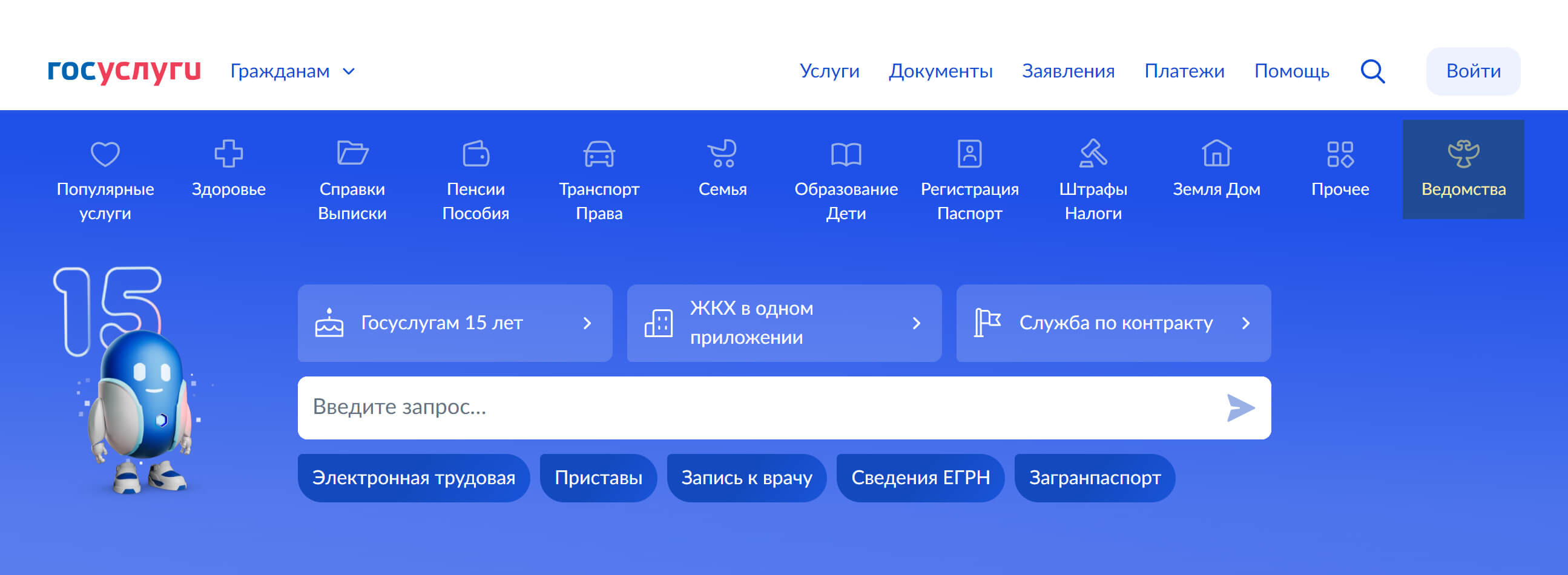Image resolution: width=1568 pixels, height=575 pixels.
Task: Open the eagle emblem Ведомства tab
Action: [x=1463, y=169]
